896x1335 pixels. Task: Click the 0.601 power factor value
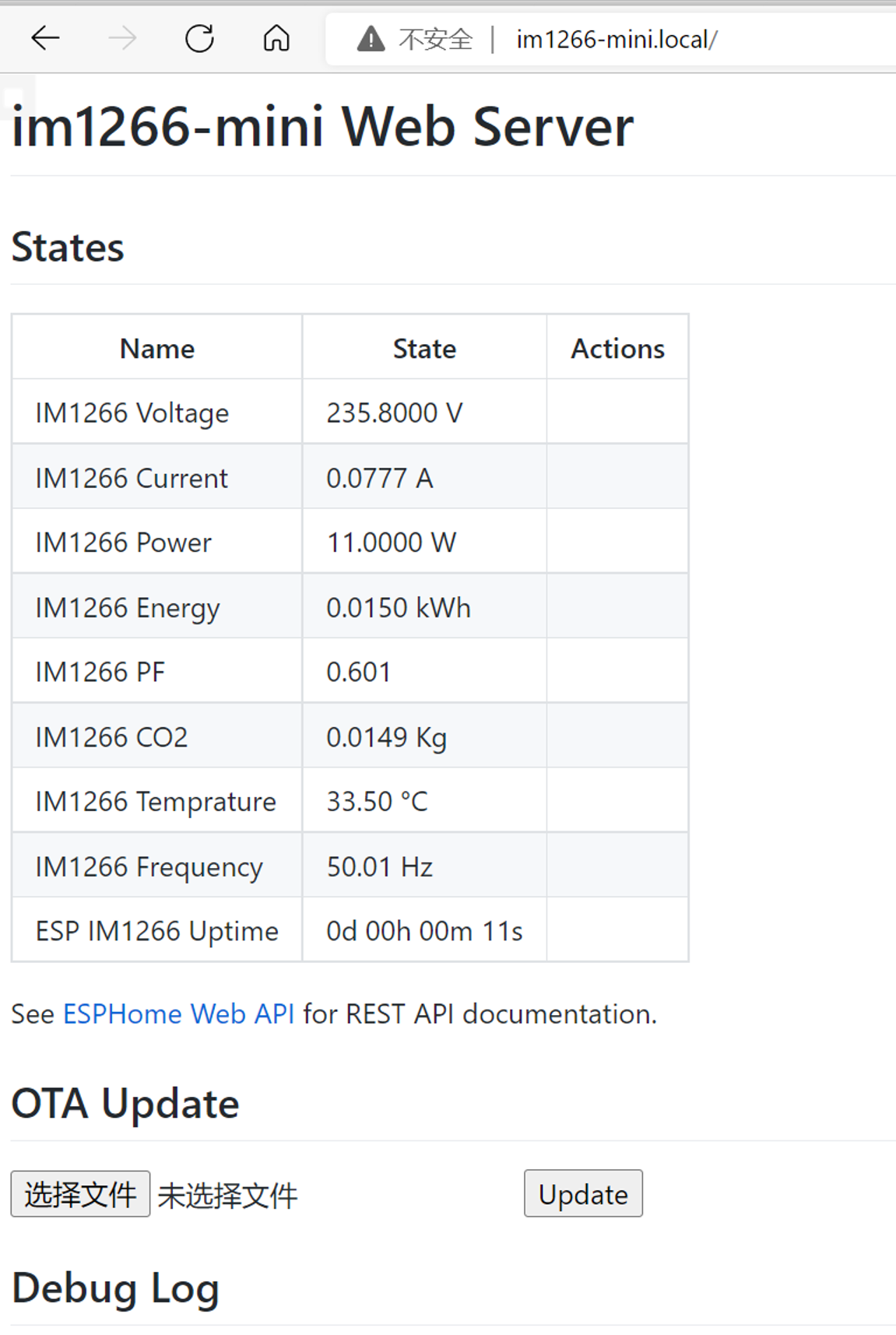coord(358,673)
